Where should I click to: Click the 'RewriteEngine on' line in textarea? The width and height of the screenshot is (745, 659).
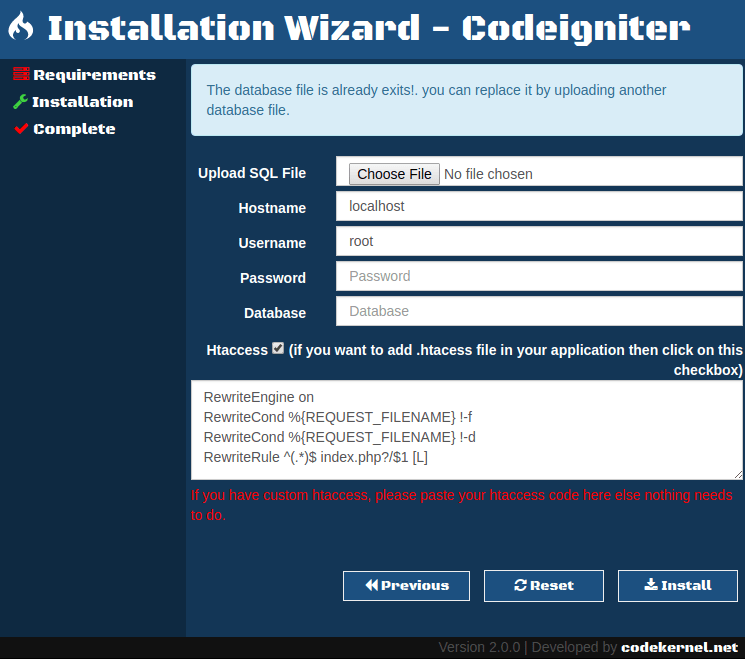coord(258,397)
